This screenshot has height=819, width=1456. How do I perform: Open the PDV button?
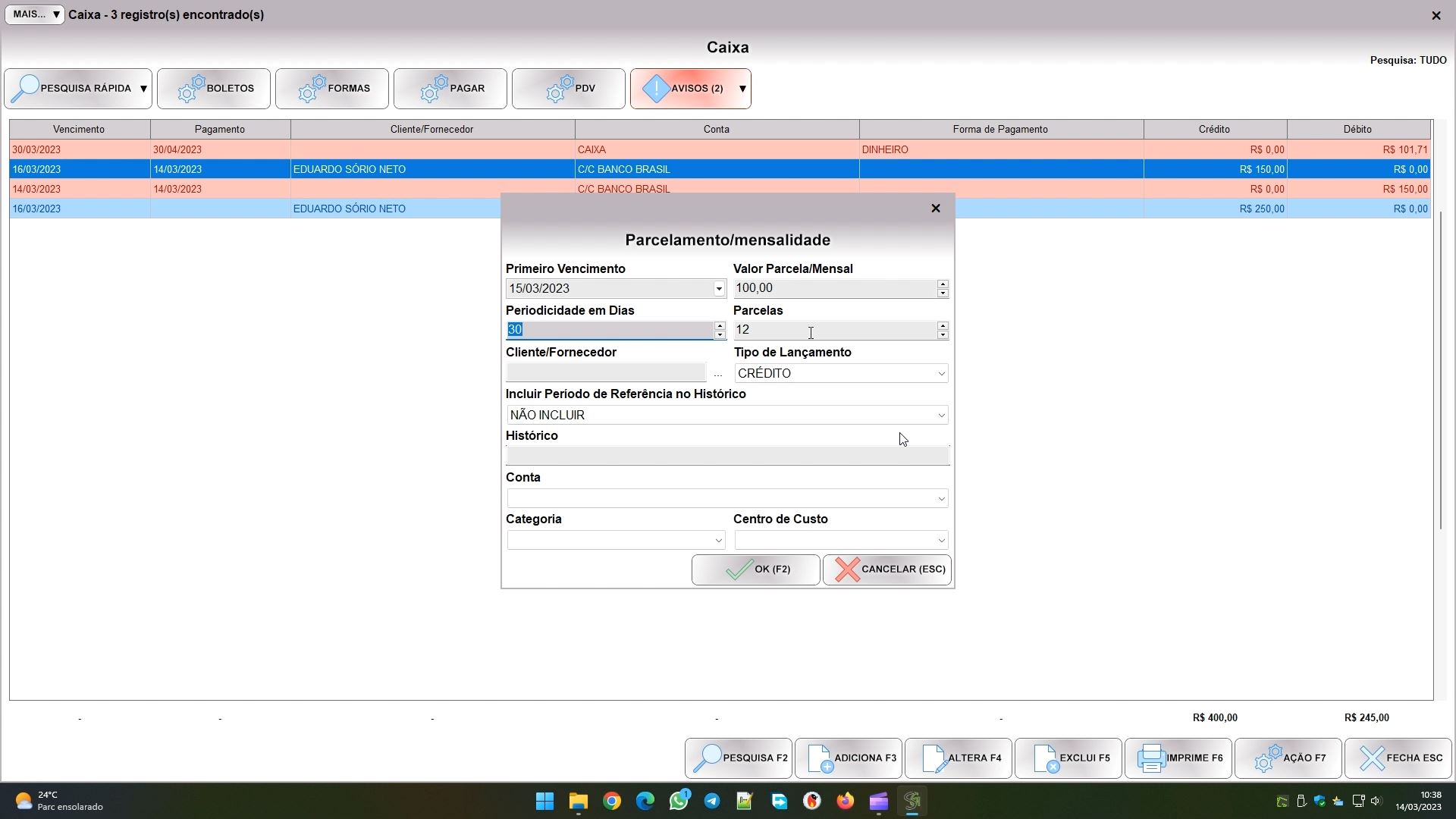[569, 89]
